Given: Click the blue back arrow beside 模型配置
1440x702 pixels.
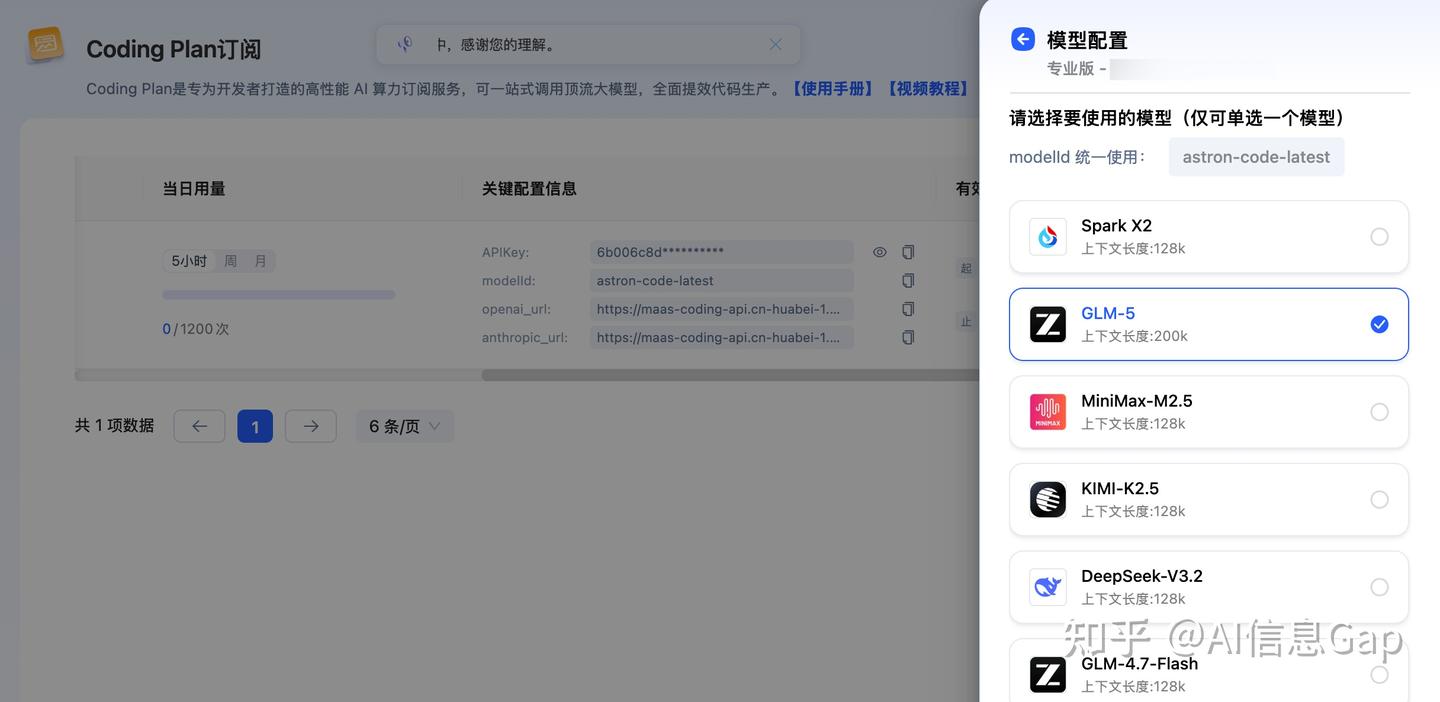Looking at the screenshot, I should coord(1022,39).
